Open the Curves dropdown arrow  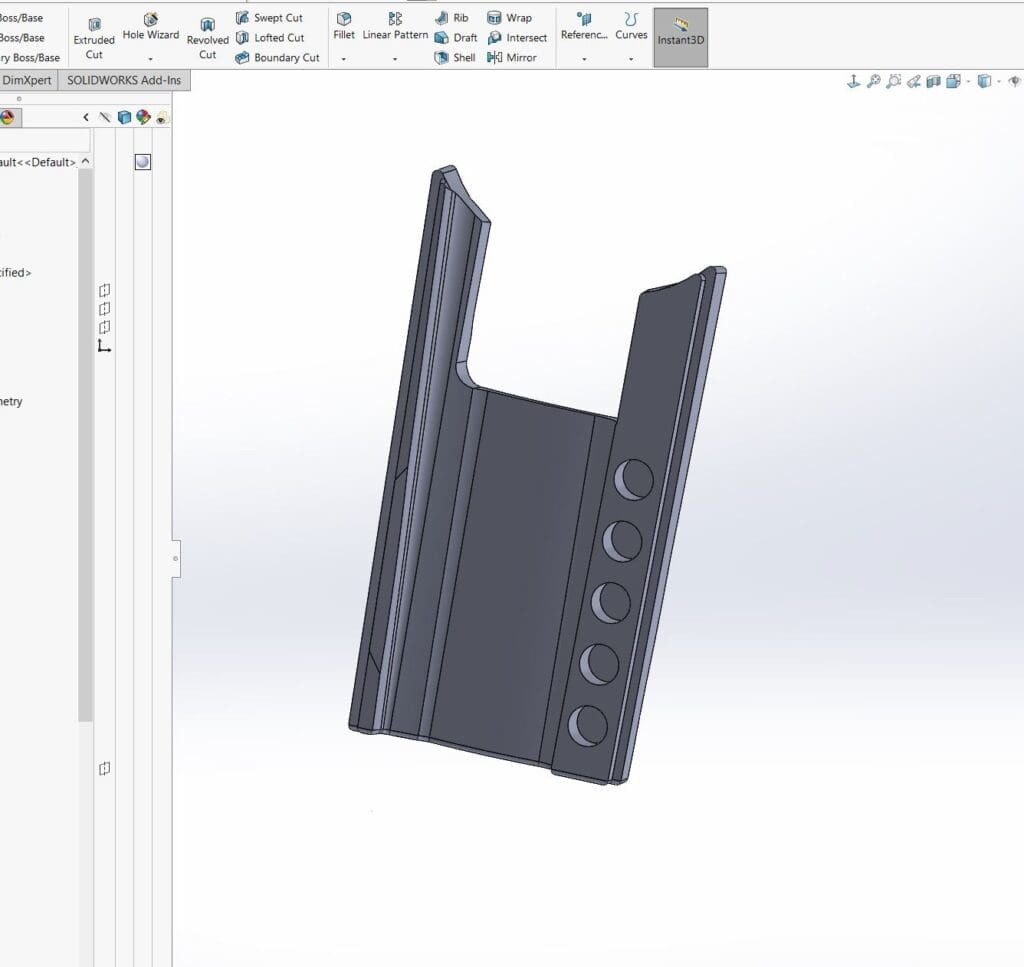click(x=631, y=59)
